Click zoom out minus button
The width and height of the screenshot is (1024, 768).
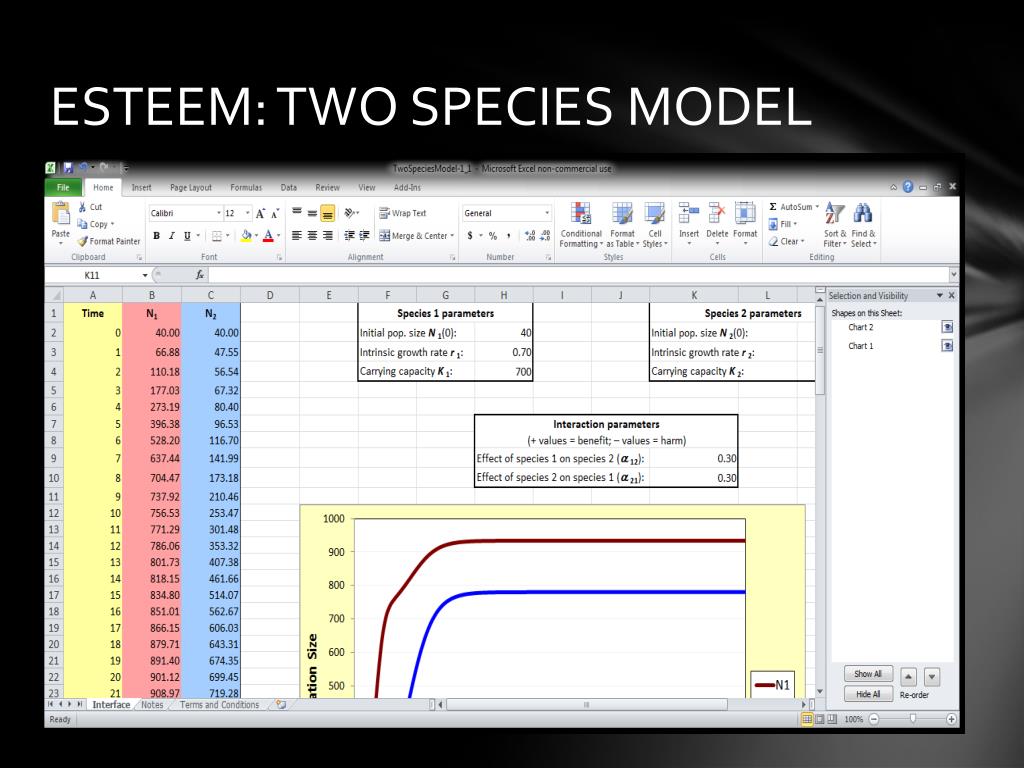pyautogui.click(x=874, y=719)
